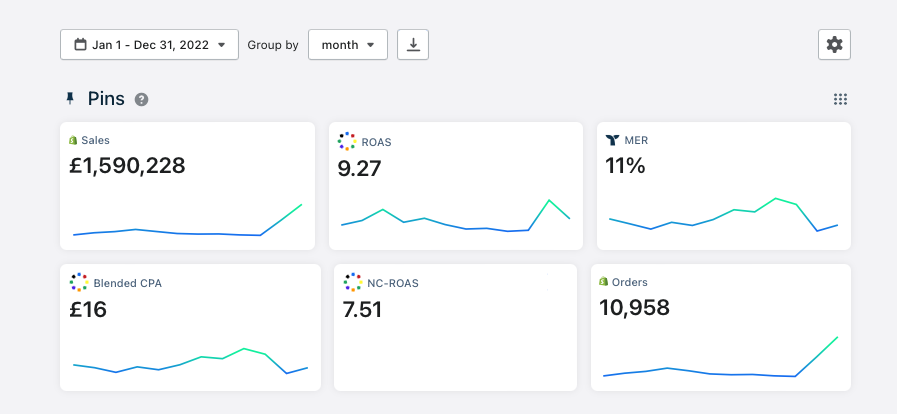Viewport: 897px width, 414px height.
Task: Click the grid layout icon for Pins
Action: point(840,99)
